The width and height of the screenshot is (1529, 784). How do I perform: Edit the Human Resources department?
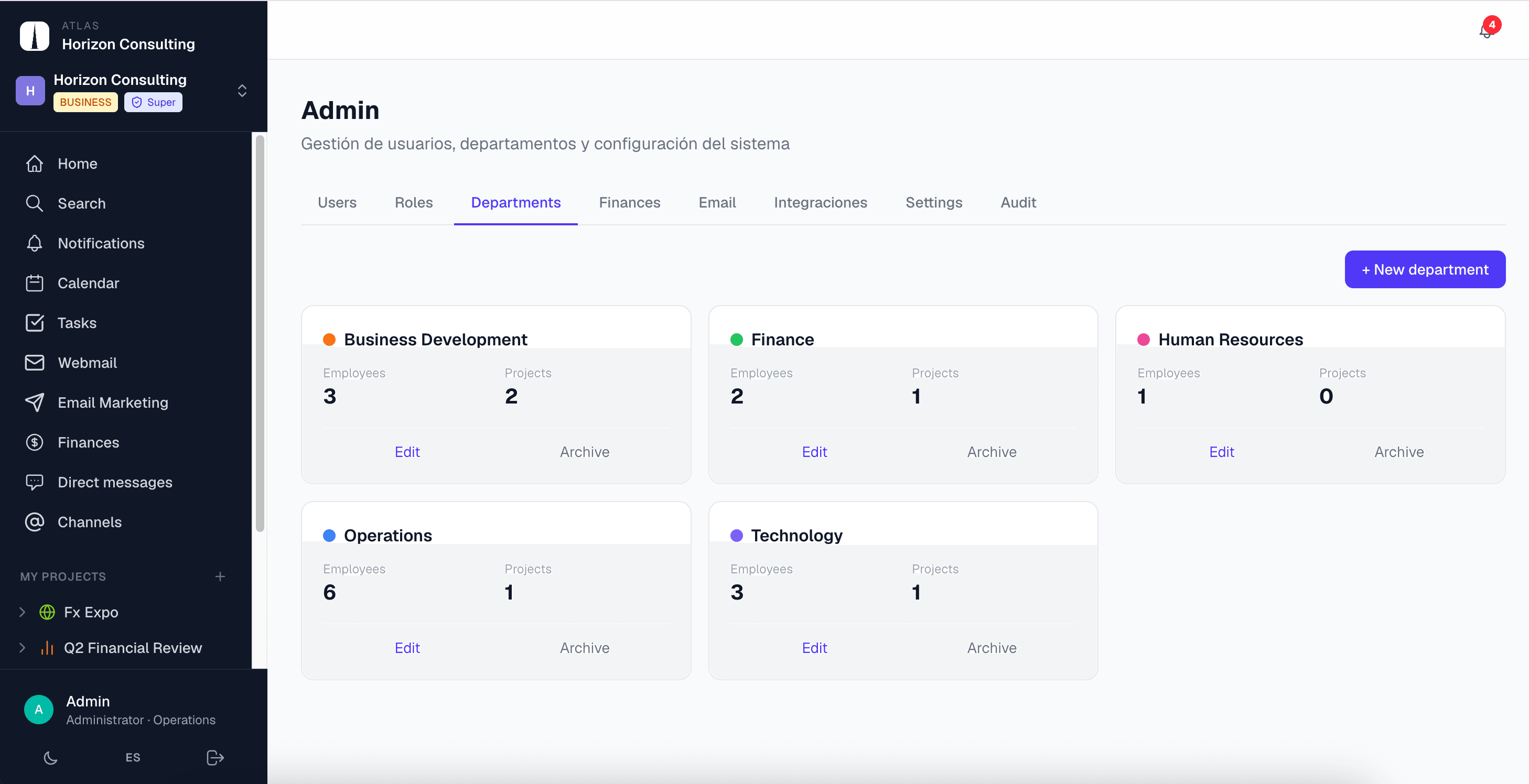pyautogui.click(x=1222, y=452)
